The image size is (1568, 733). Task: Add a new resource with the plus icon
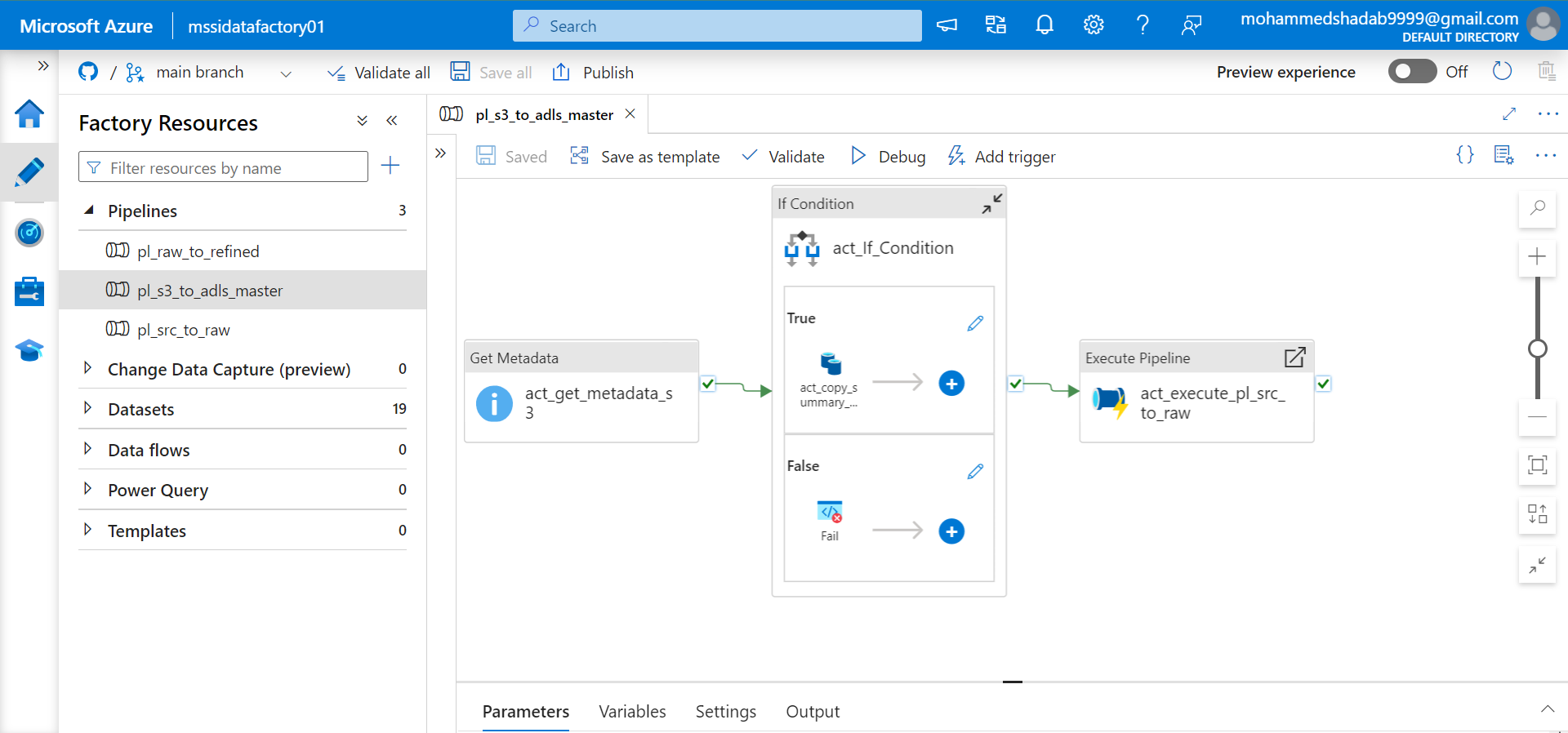point(390,166)
